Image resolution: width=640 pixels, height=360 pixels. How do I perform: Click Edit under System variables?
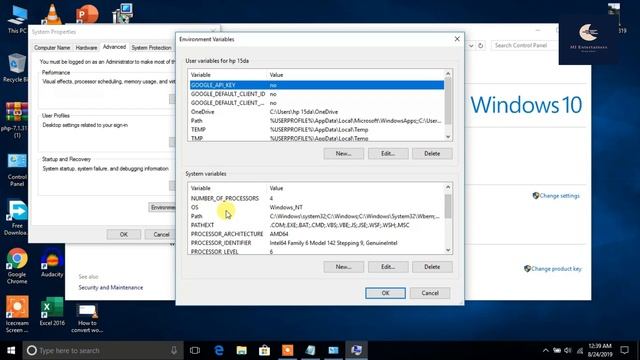[x=388, y=267]
